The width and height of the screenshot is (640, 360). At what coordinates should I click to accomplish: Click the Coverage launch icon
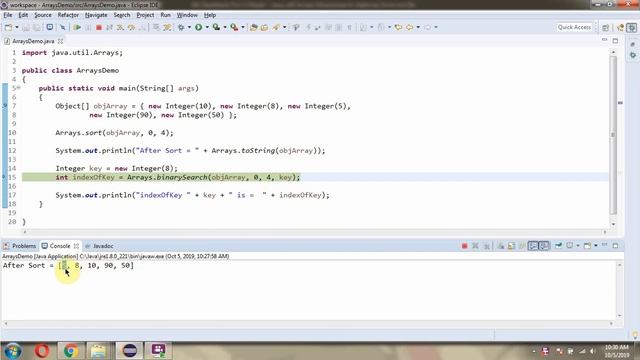[x=216, y=27]
